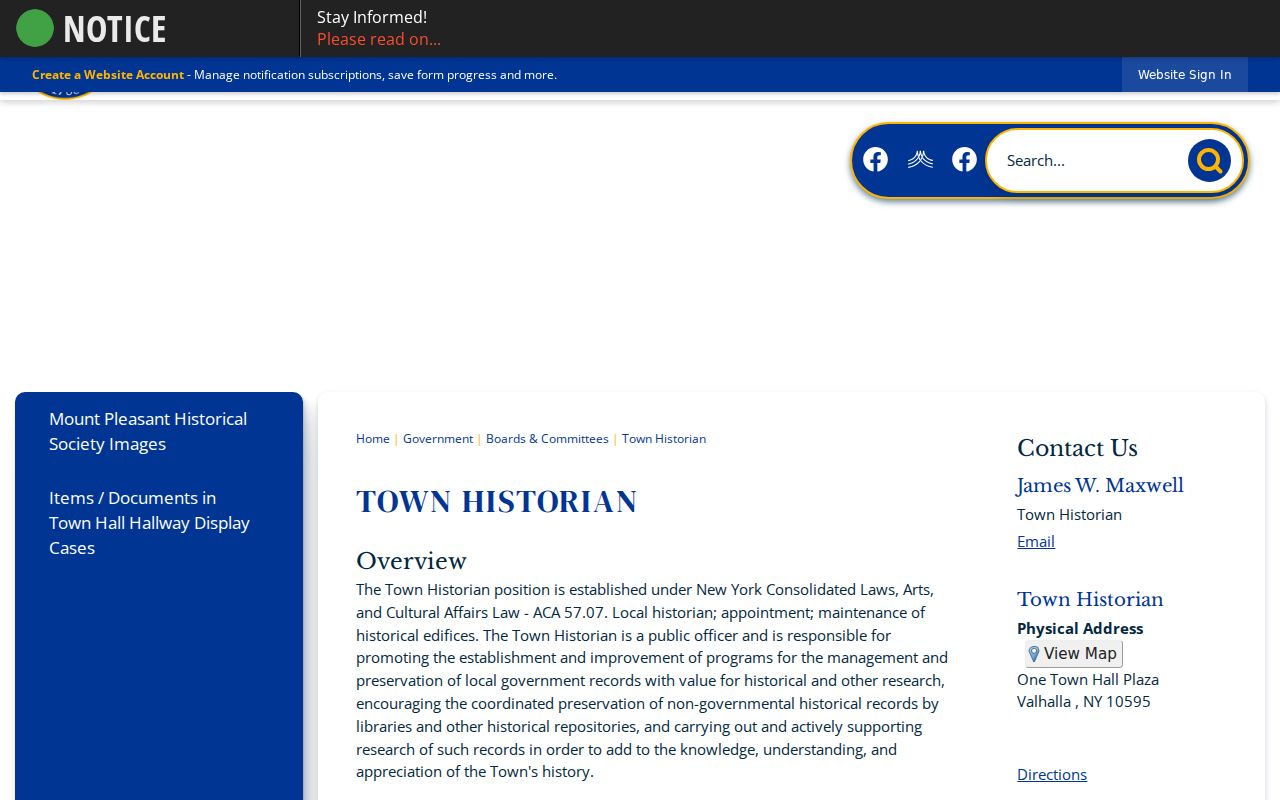Open Mount Pleasant Historical Society Images menu item
This screenshot has height=800, width=1280.
pos(148,431)
